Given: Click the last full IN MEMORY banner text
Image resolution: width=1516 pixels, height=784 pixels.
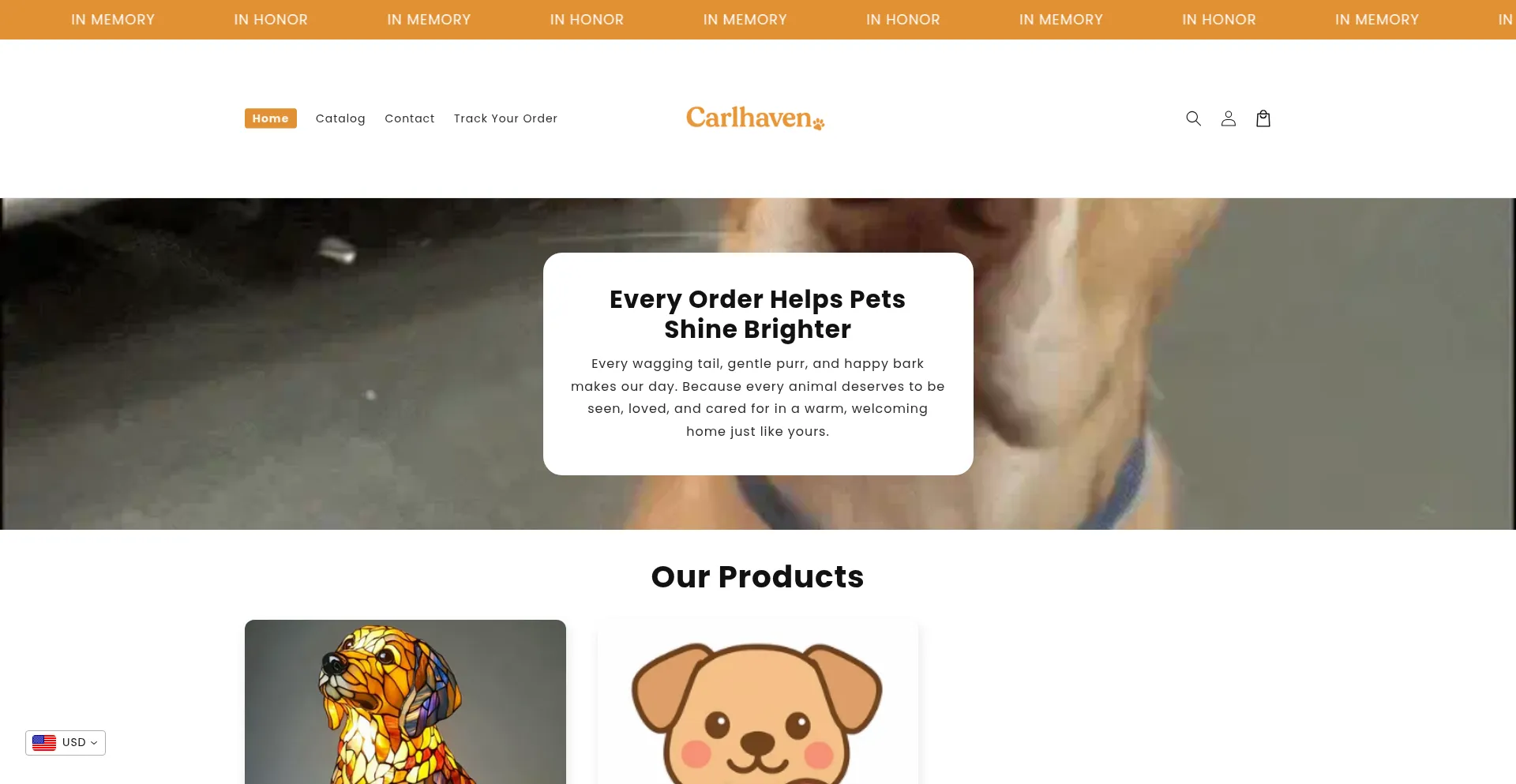Looking at the screenshot, I should coord(1377,20).
